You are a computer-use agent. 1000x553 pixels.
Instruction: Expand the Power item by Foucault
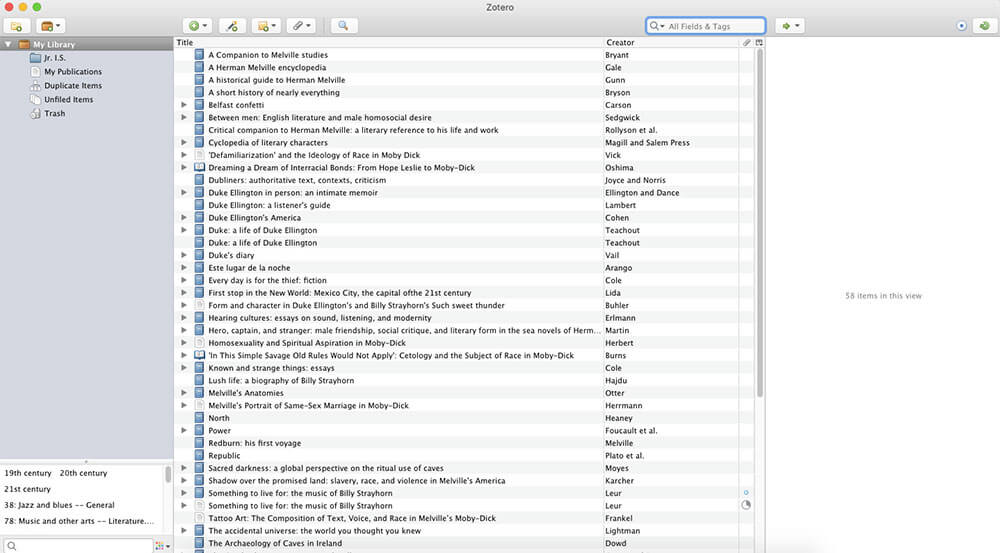(x=184, y=431)
